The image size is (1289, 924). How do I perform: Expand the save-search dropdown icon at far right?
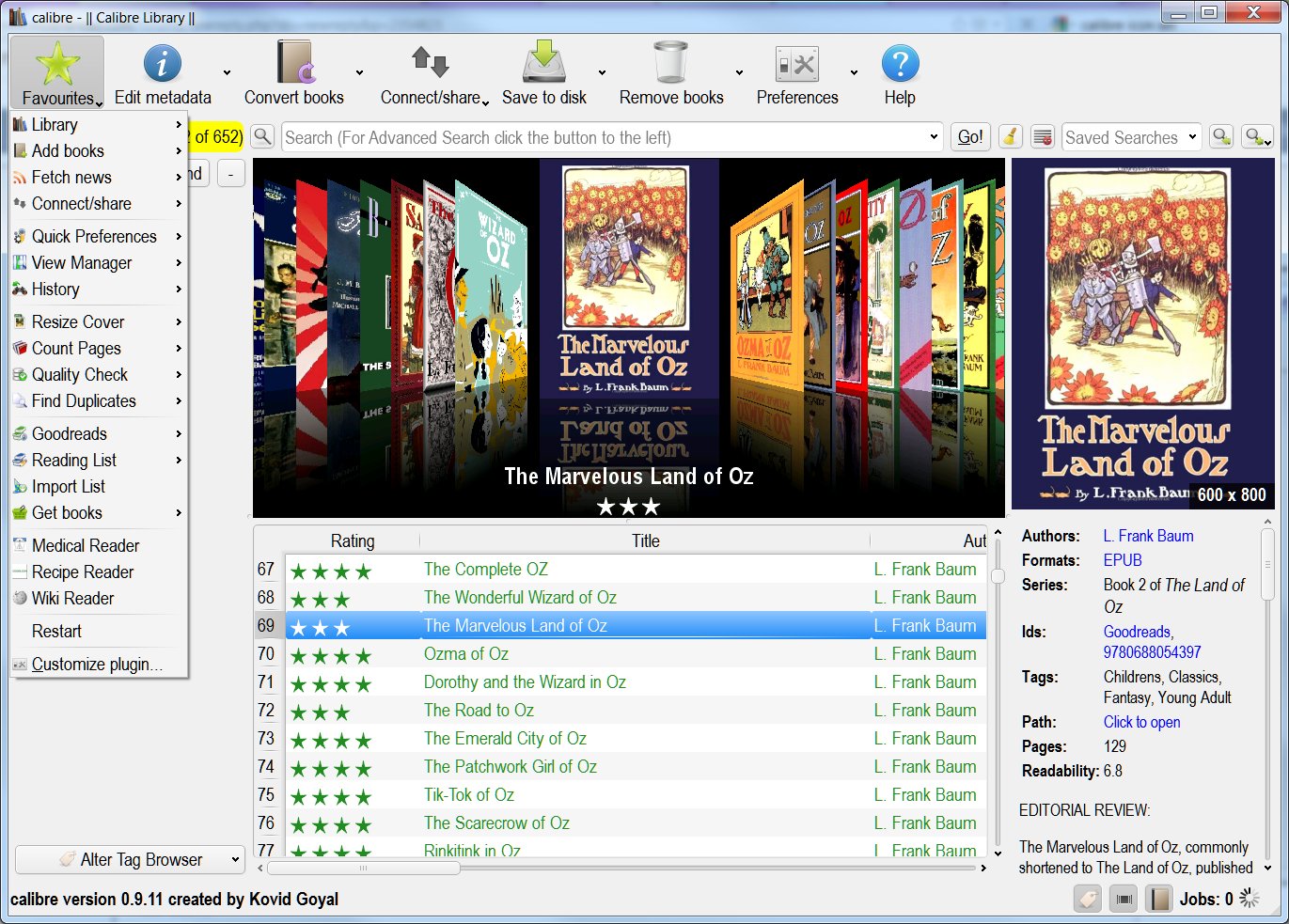pos(1257,137)
